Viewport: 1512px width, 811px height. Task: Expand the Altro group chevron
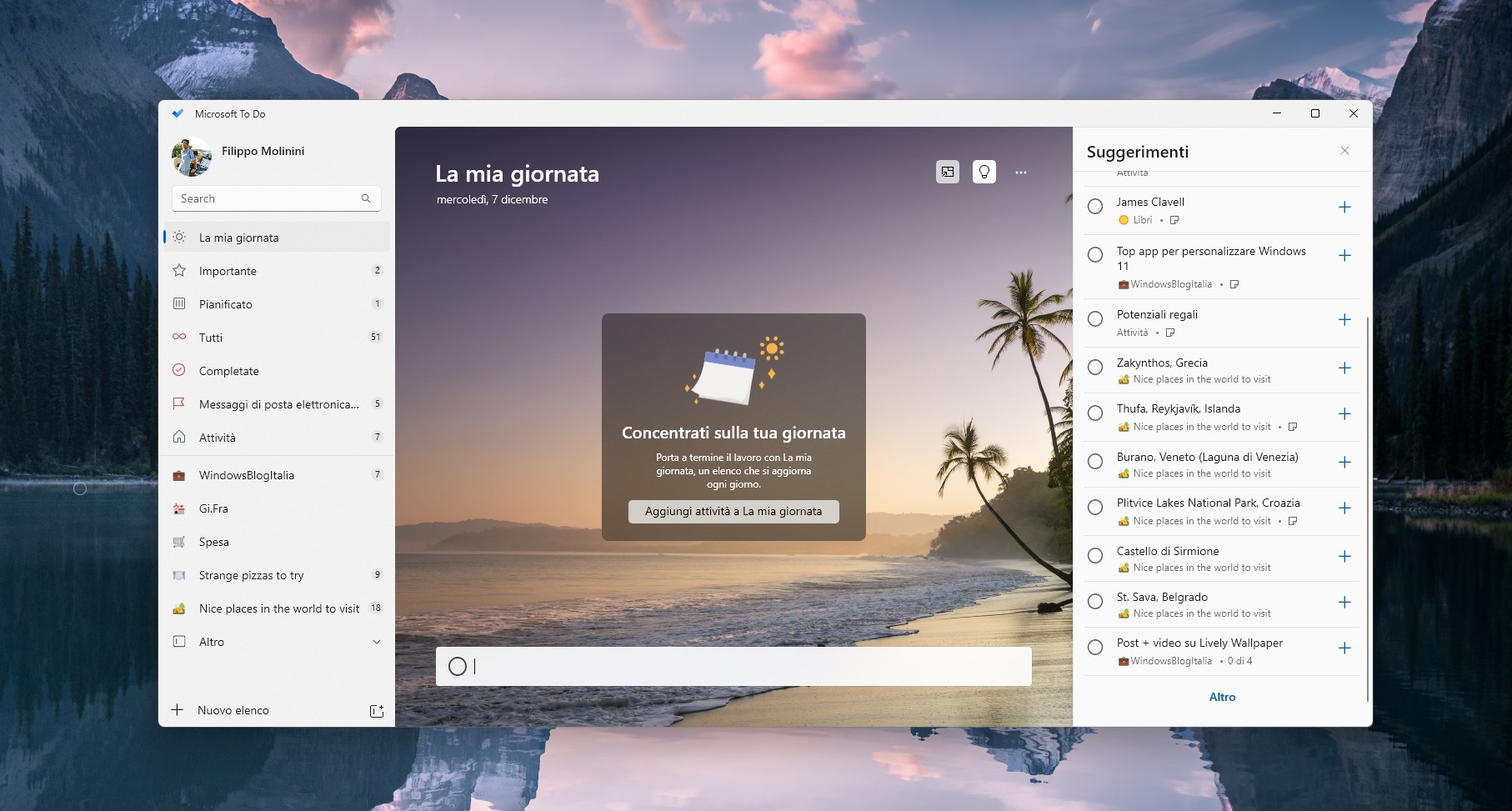tap(377, 642)
